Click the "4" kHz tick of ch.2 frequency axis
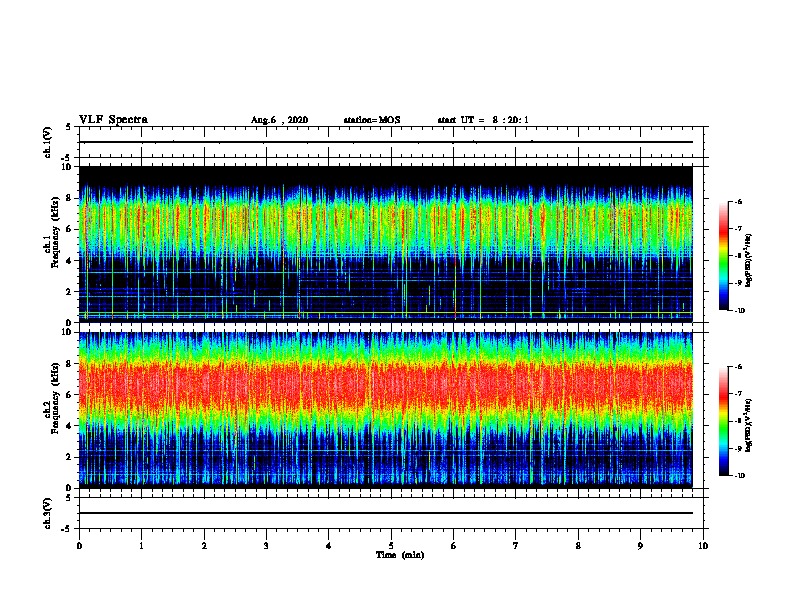The width and height of the screenshot is (792, 612). [x=69, y=426]
